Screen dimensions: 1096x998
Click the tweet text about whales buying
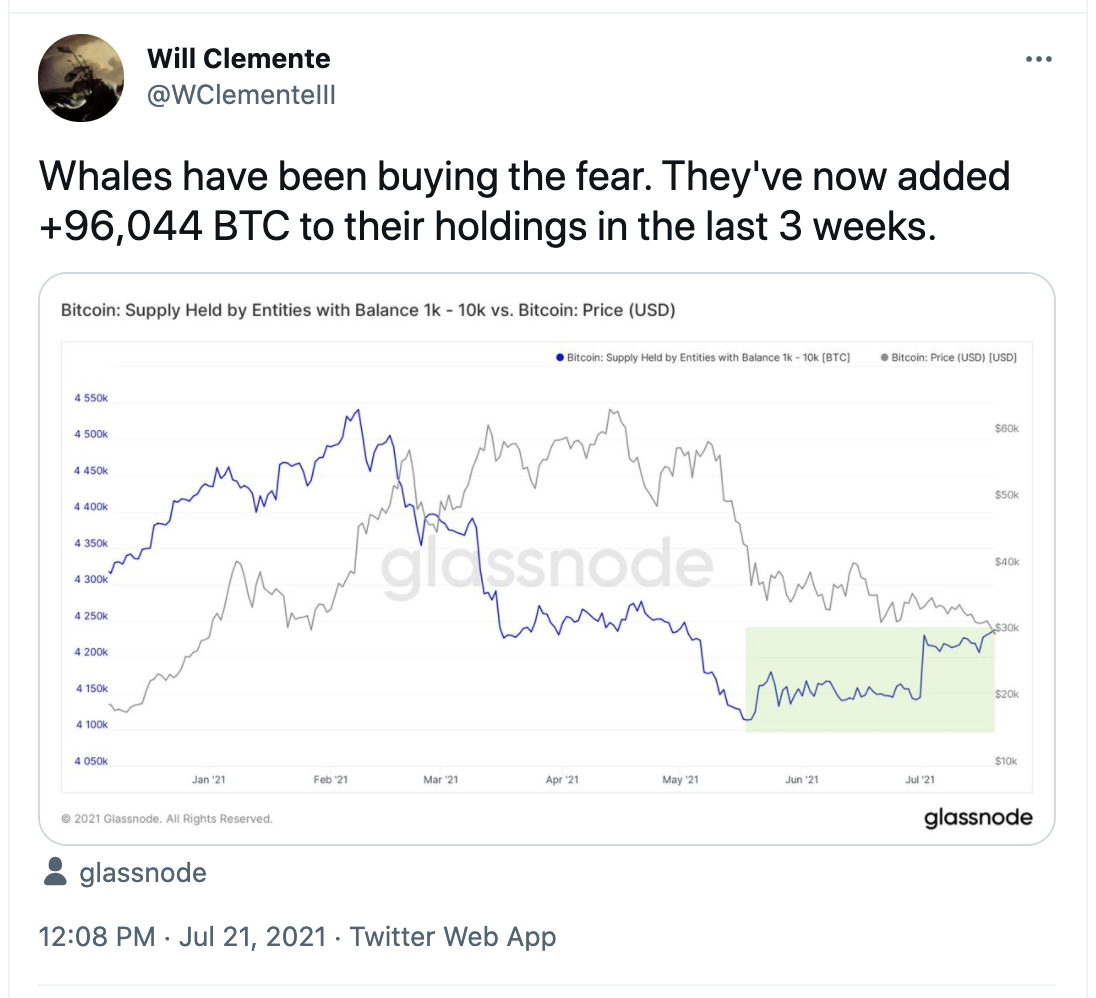tap(524, 203)
